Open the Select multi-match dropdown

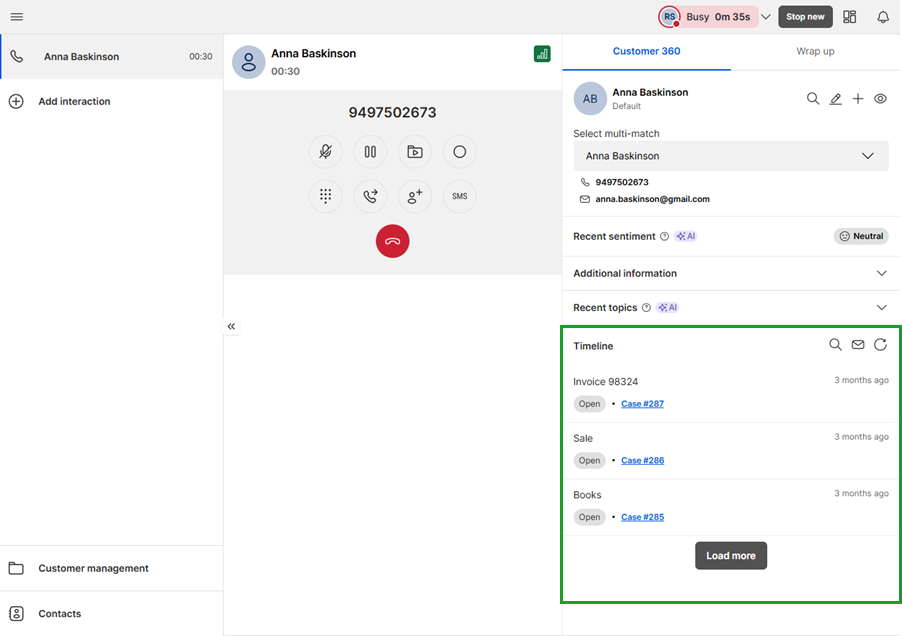pos(730,156)
